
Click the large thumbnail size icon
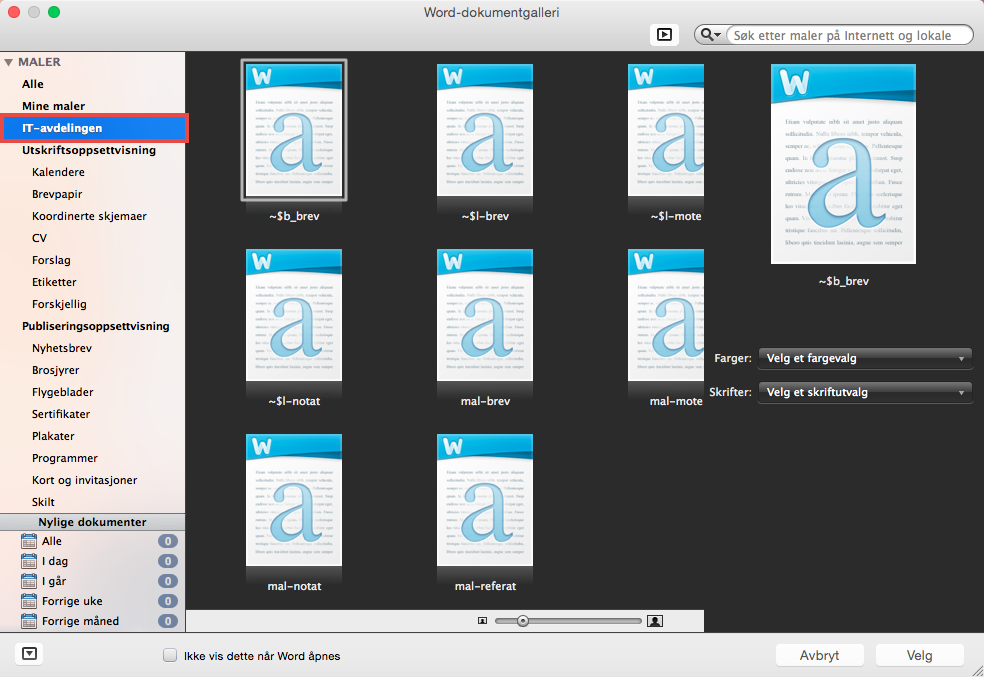(655, 621)
